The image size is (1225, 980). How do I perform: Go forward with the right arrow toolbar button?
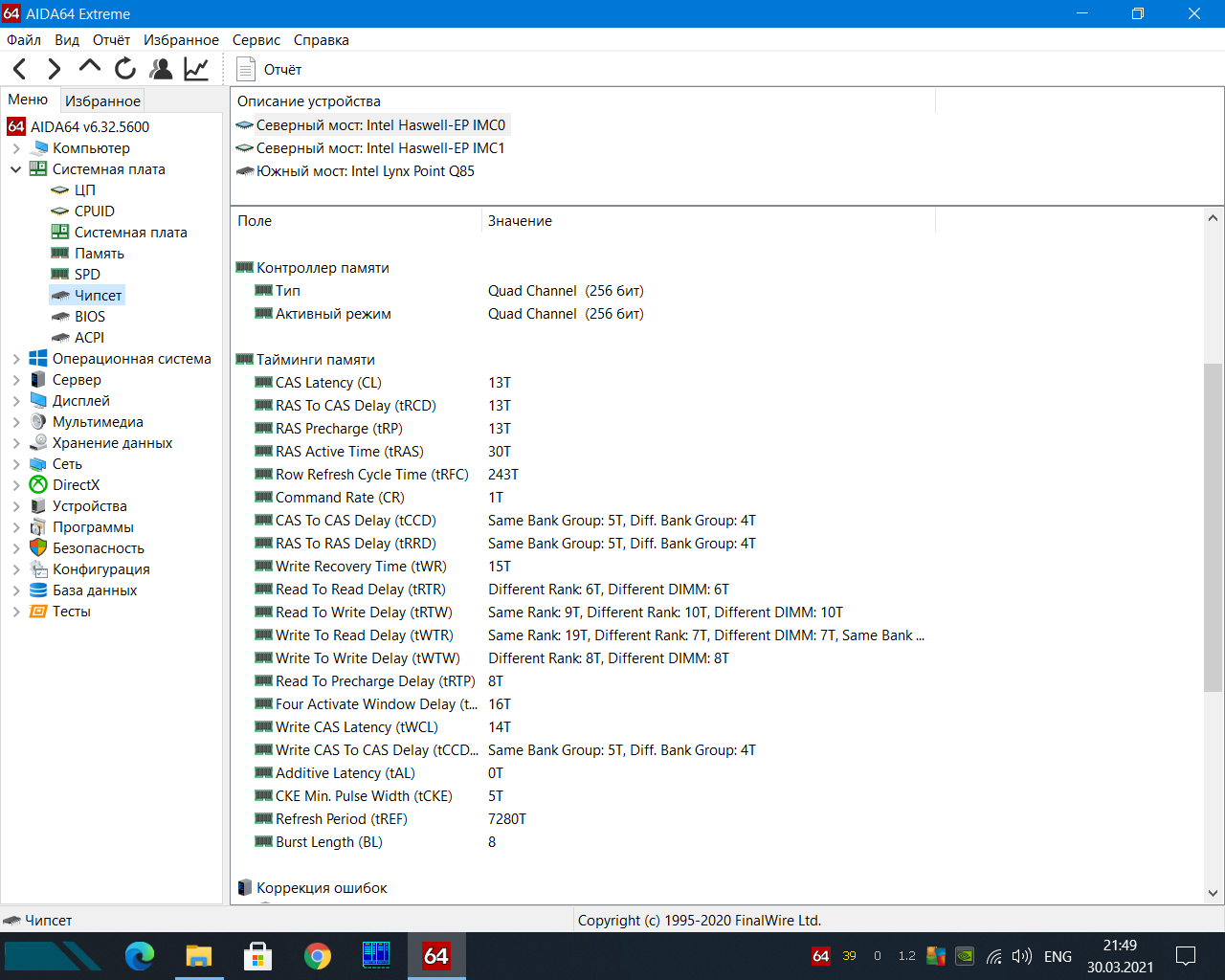(55, 69)
